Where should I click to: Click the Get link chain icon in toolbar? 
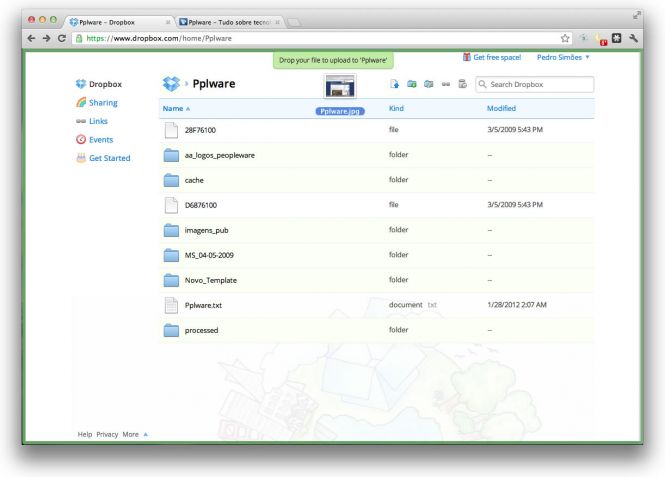tap(446, 84)
